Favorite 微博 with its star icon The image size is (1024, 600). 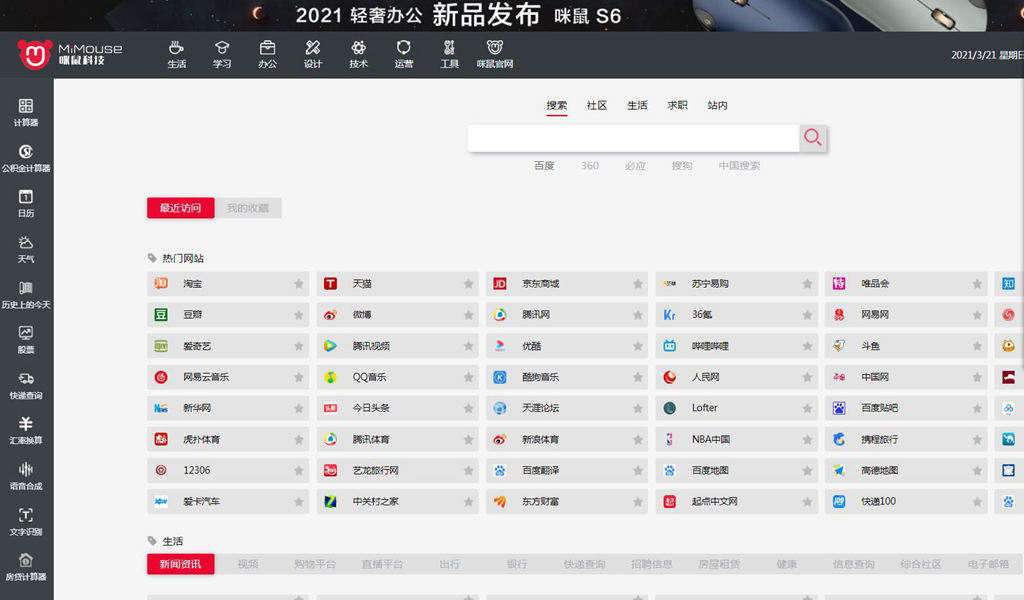(x=468, y=315)
